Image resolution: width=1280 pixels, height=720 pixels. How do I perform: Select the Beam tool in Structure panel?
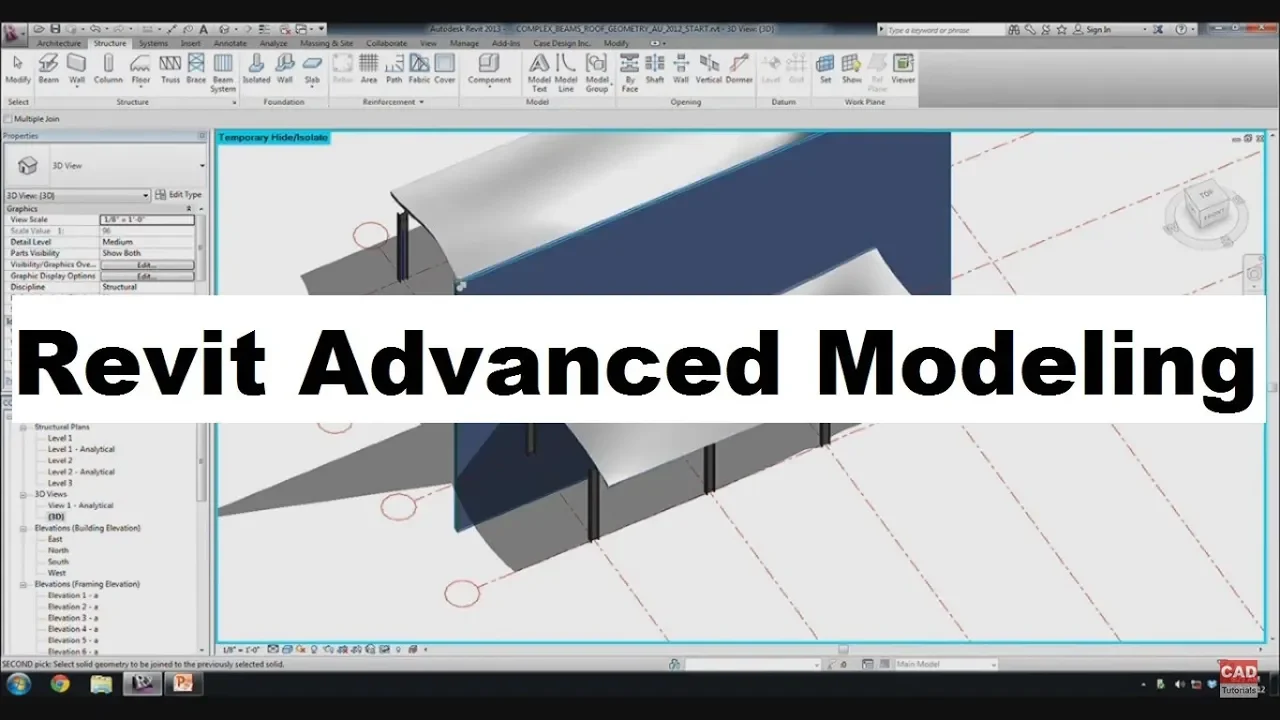click(x=48, y=68)
